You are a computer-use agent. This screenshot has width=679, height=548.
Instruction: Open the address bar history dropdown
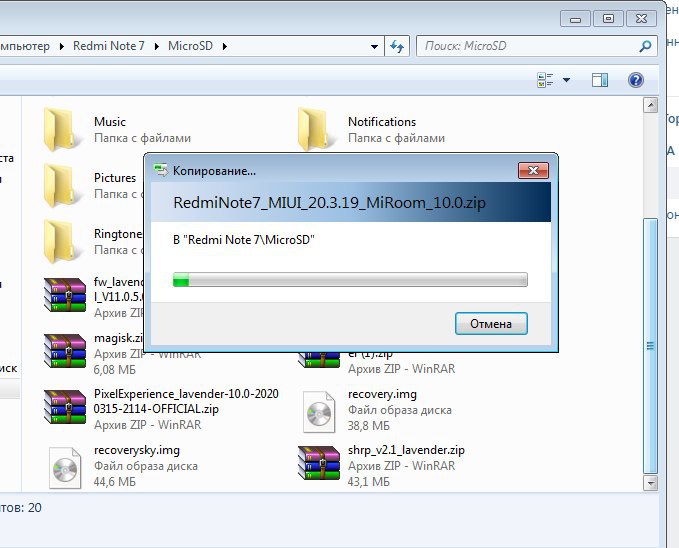(375, 46)
